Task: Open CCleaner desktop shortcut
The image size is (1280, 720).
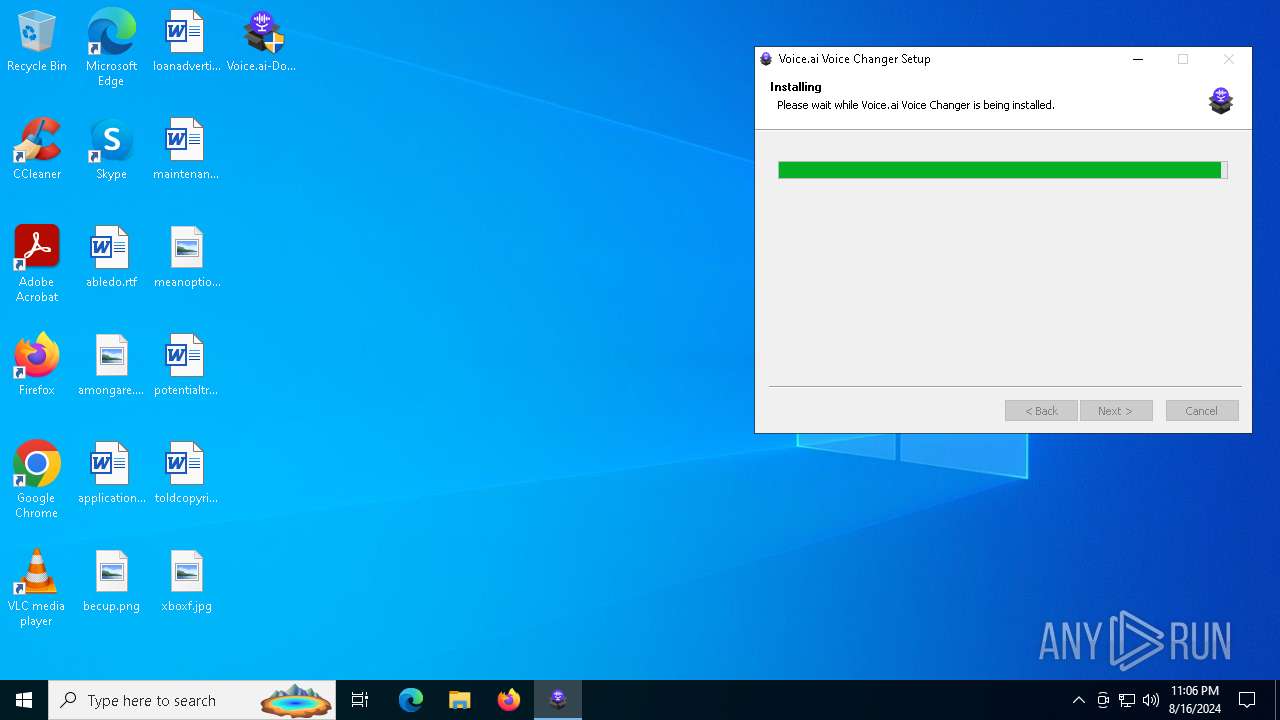Action: [x=37, y=149]
